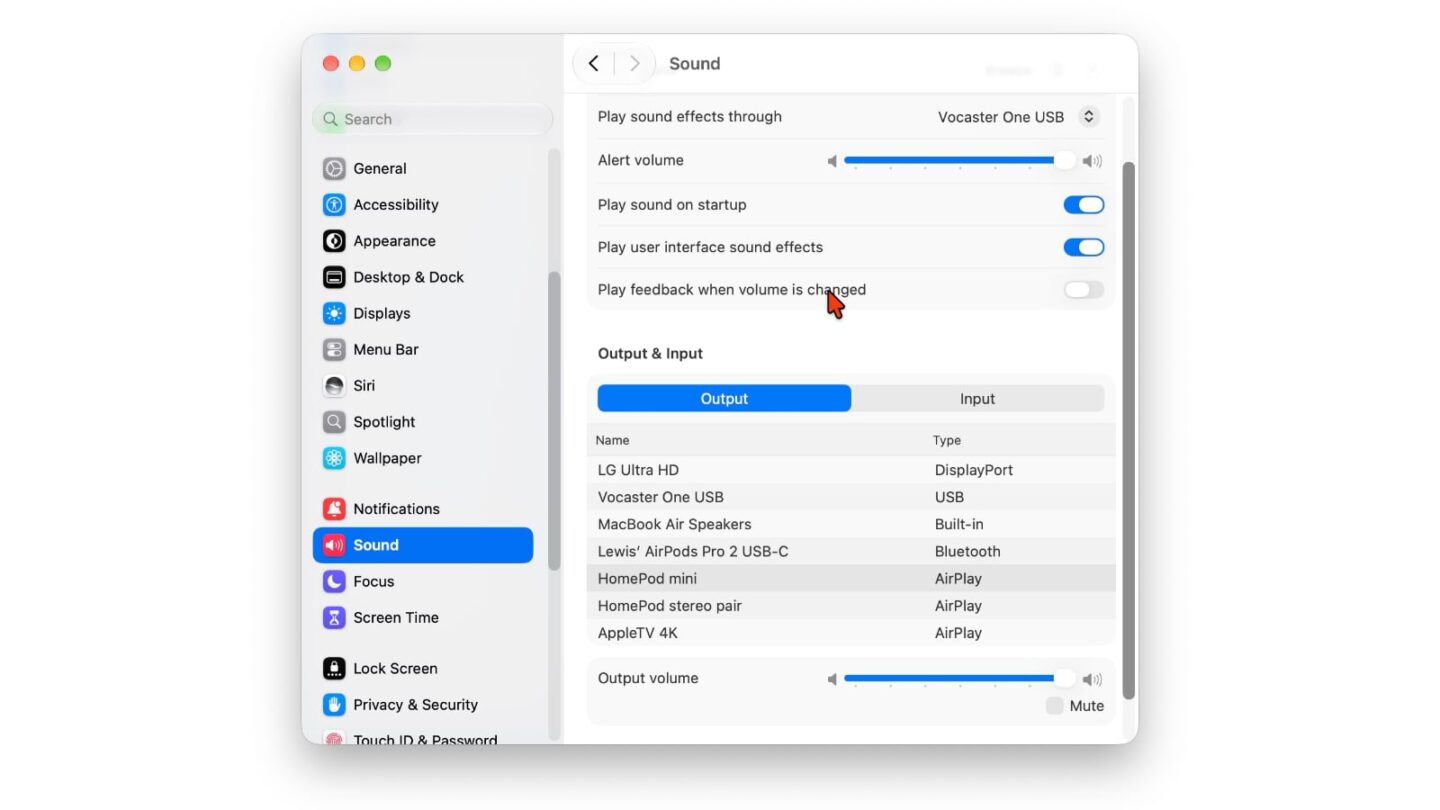The height and width of the screenshot is (810, 1440).
Task: Open Privacy & Security hand icon
Action: [x=334, y=704]
